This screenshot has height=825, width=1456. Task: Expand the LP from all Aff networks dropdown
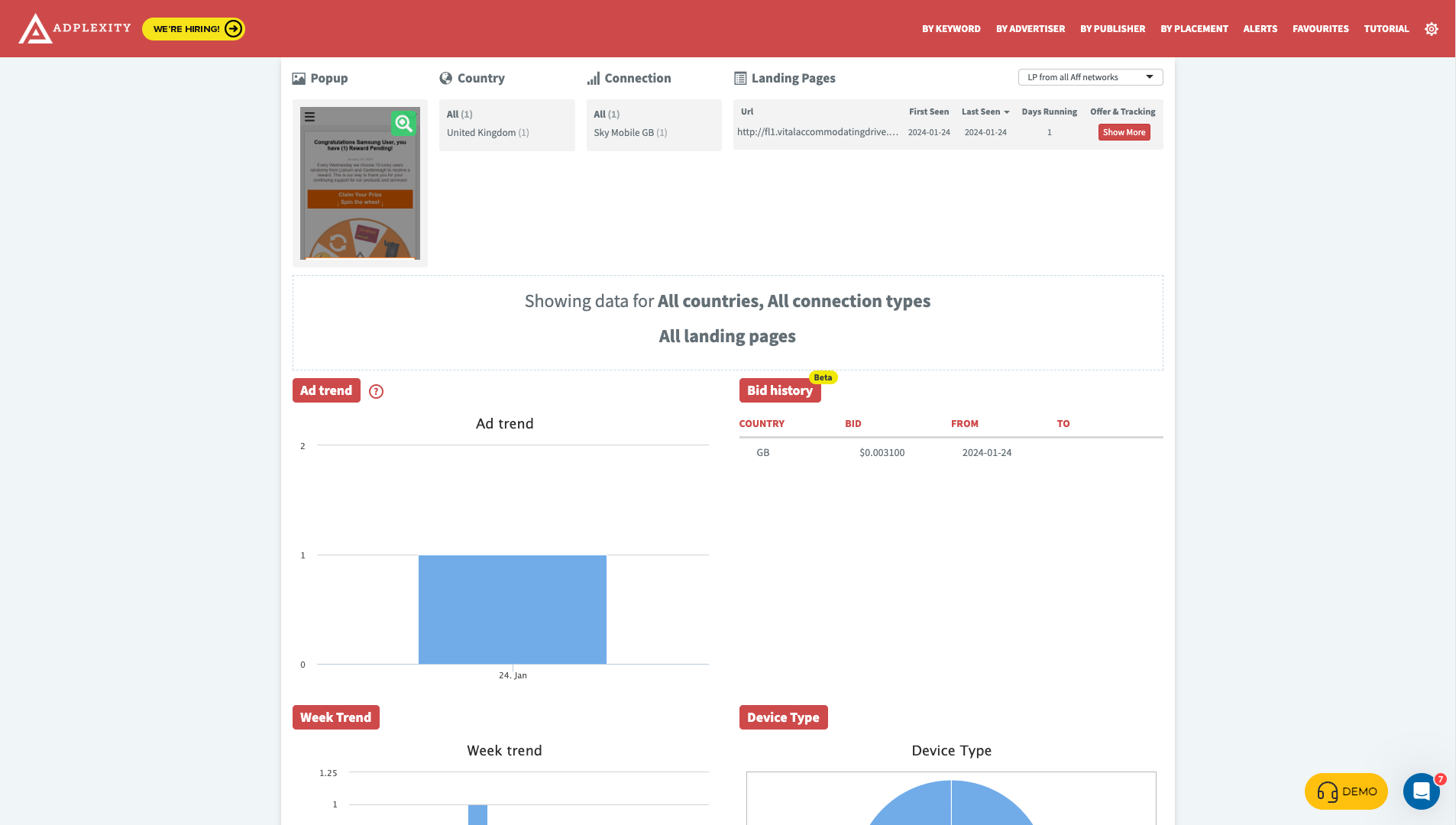(x=1089, y=77)
